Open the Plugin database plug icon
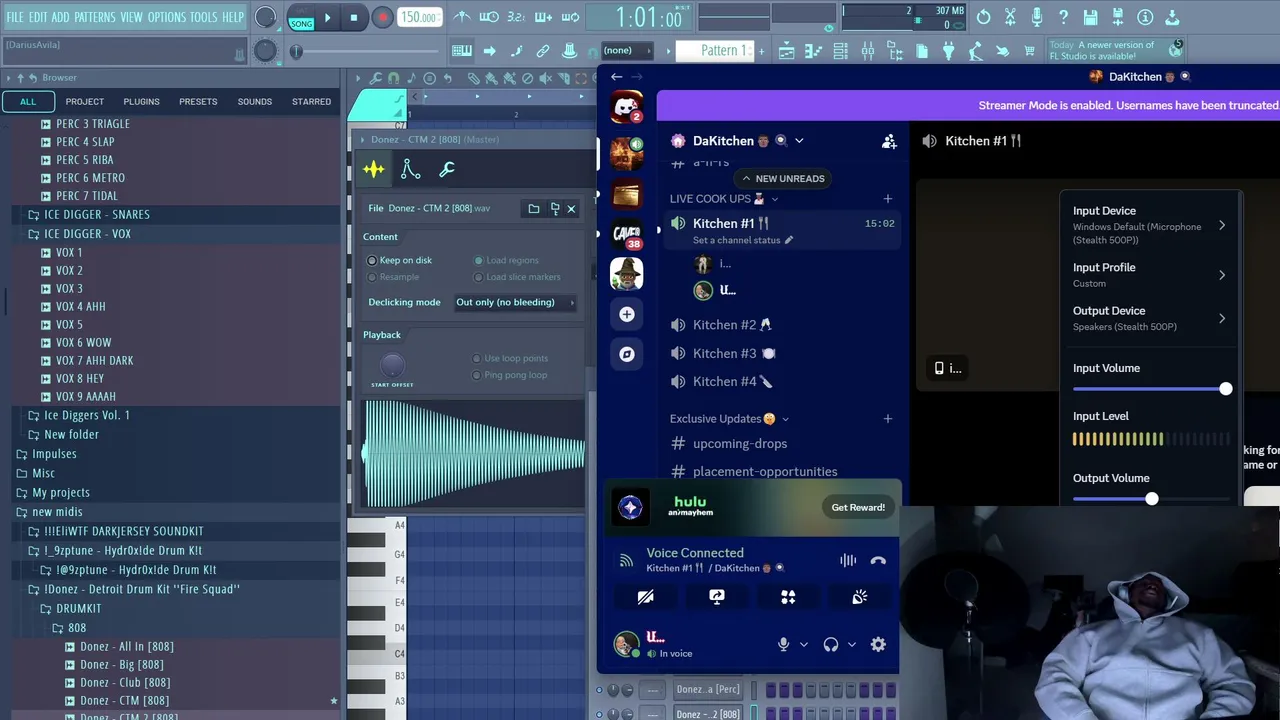1280x720 pixels. [x=948, y=51]
